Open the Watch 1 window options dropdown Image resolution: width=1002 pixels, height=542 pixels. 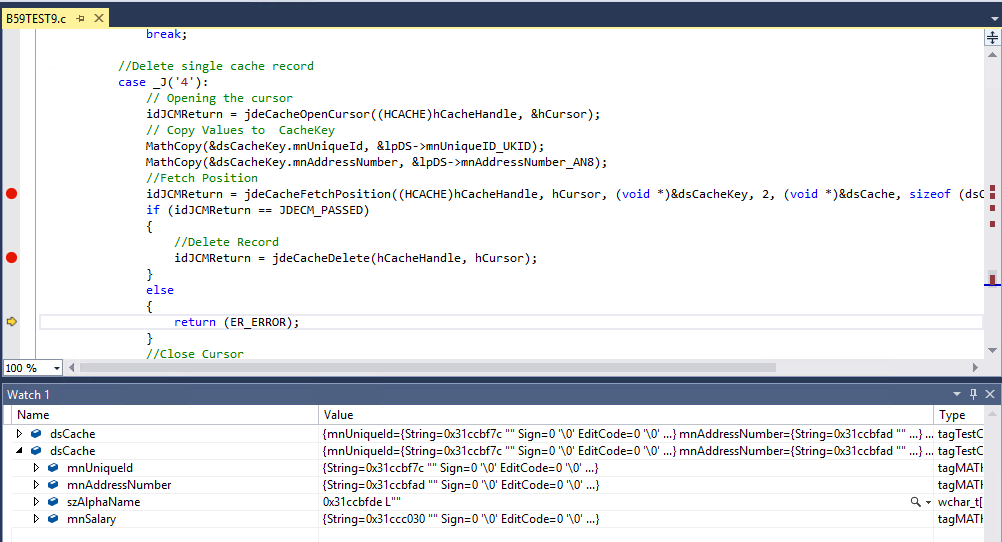(x=957, y=394)
